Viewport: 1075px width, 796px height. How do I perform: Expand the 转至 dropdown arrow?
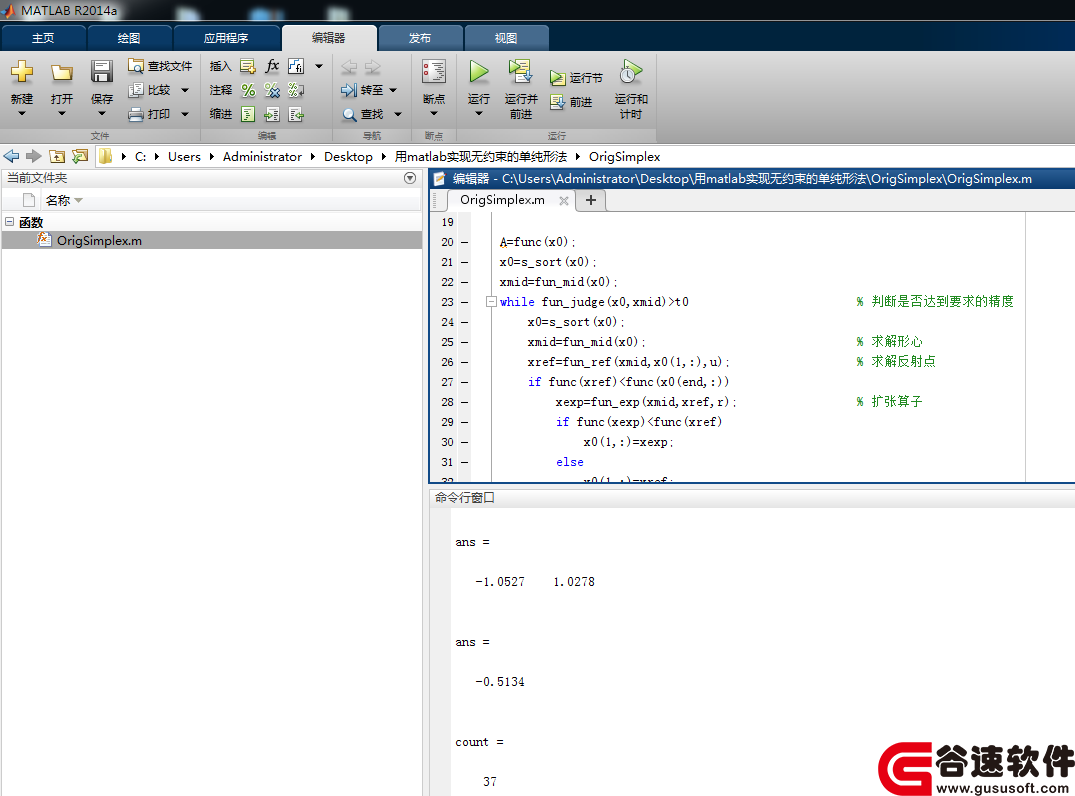click(x=393, y=90)
